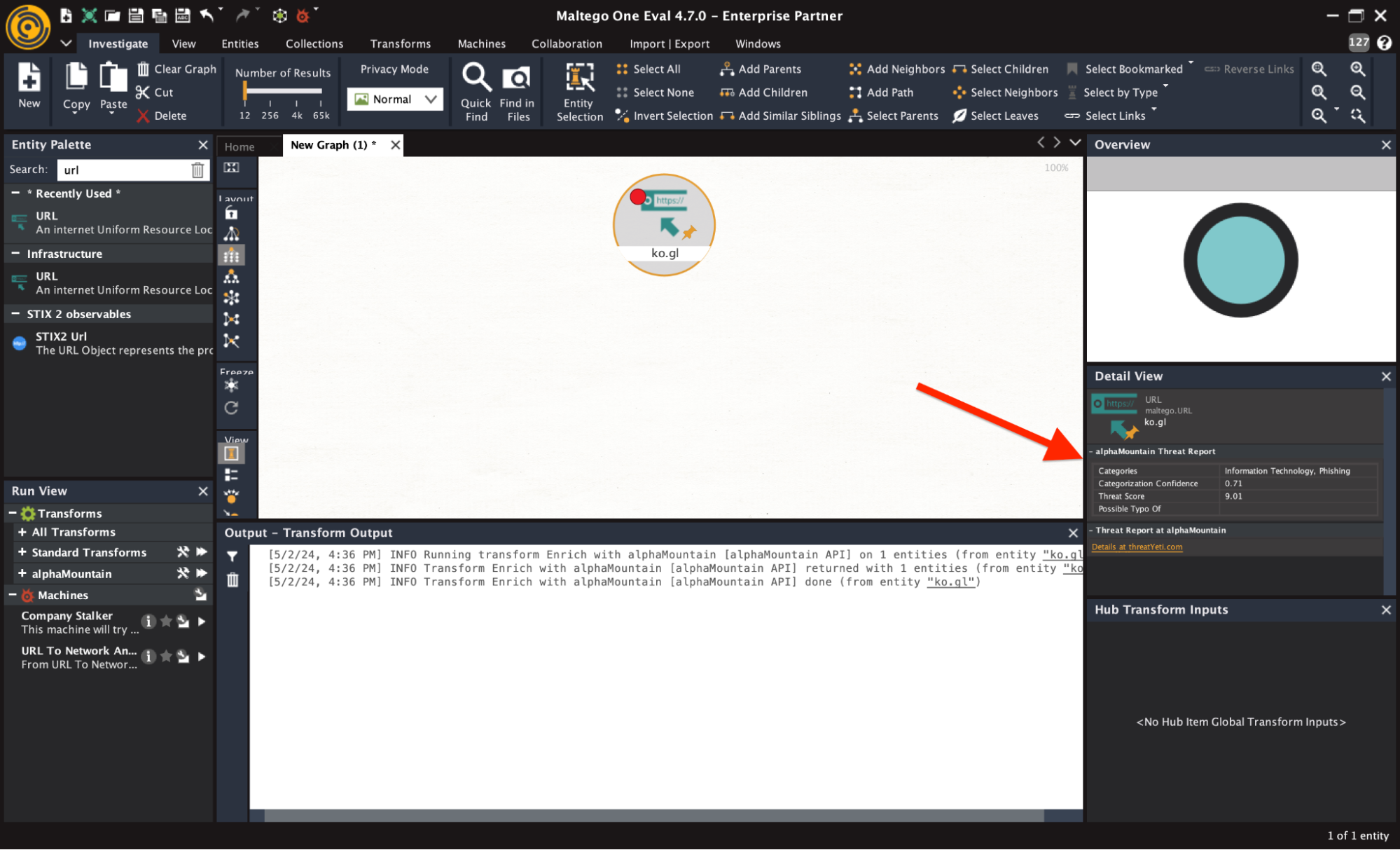This screenshot has width=1400, height=850.
Task: Click the Paste clipboard icon
Action: coord(113,77)
